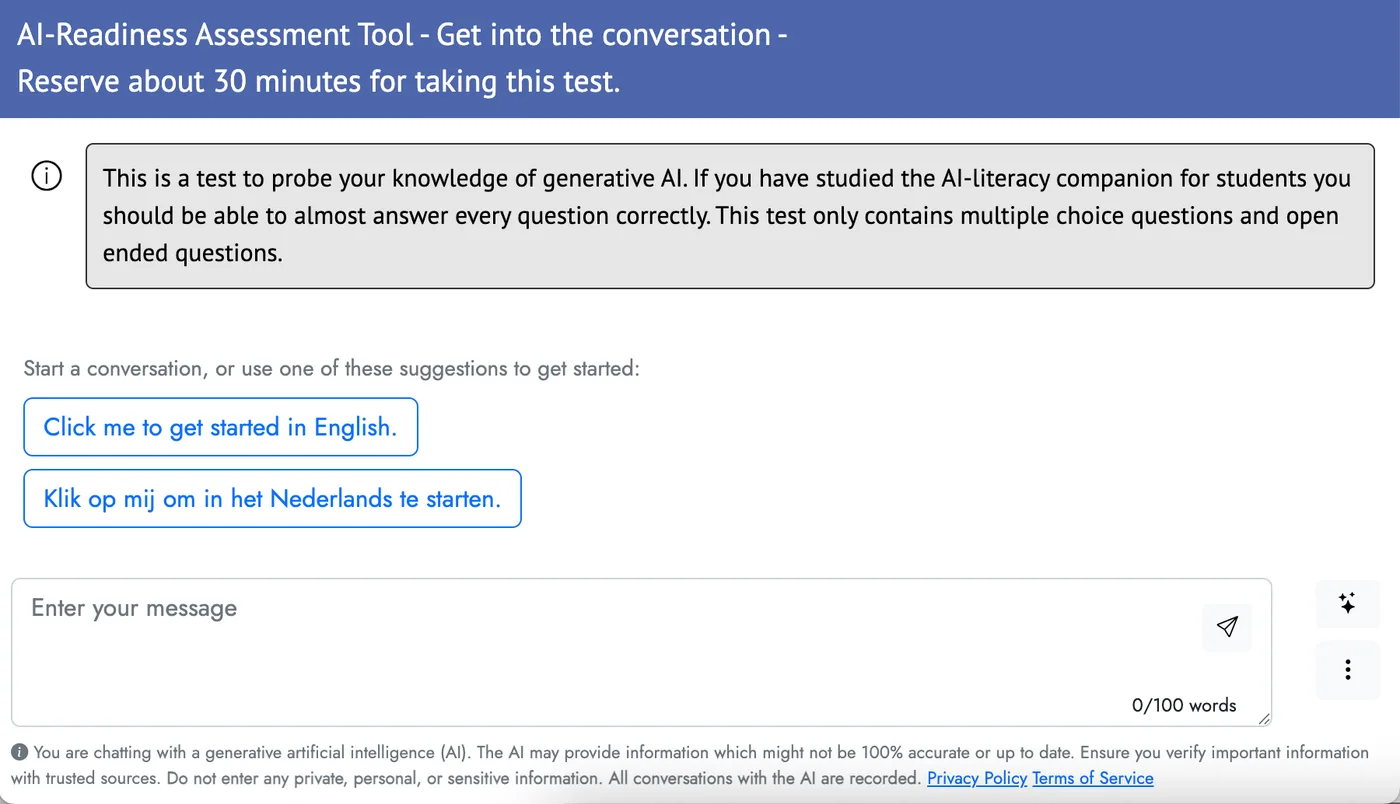Screen dimensions: 1400x804
Task: Click the '0/100 words' counter
Action: (1184, 705)
